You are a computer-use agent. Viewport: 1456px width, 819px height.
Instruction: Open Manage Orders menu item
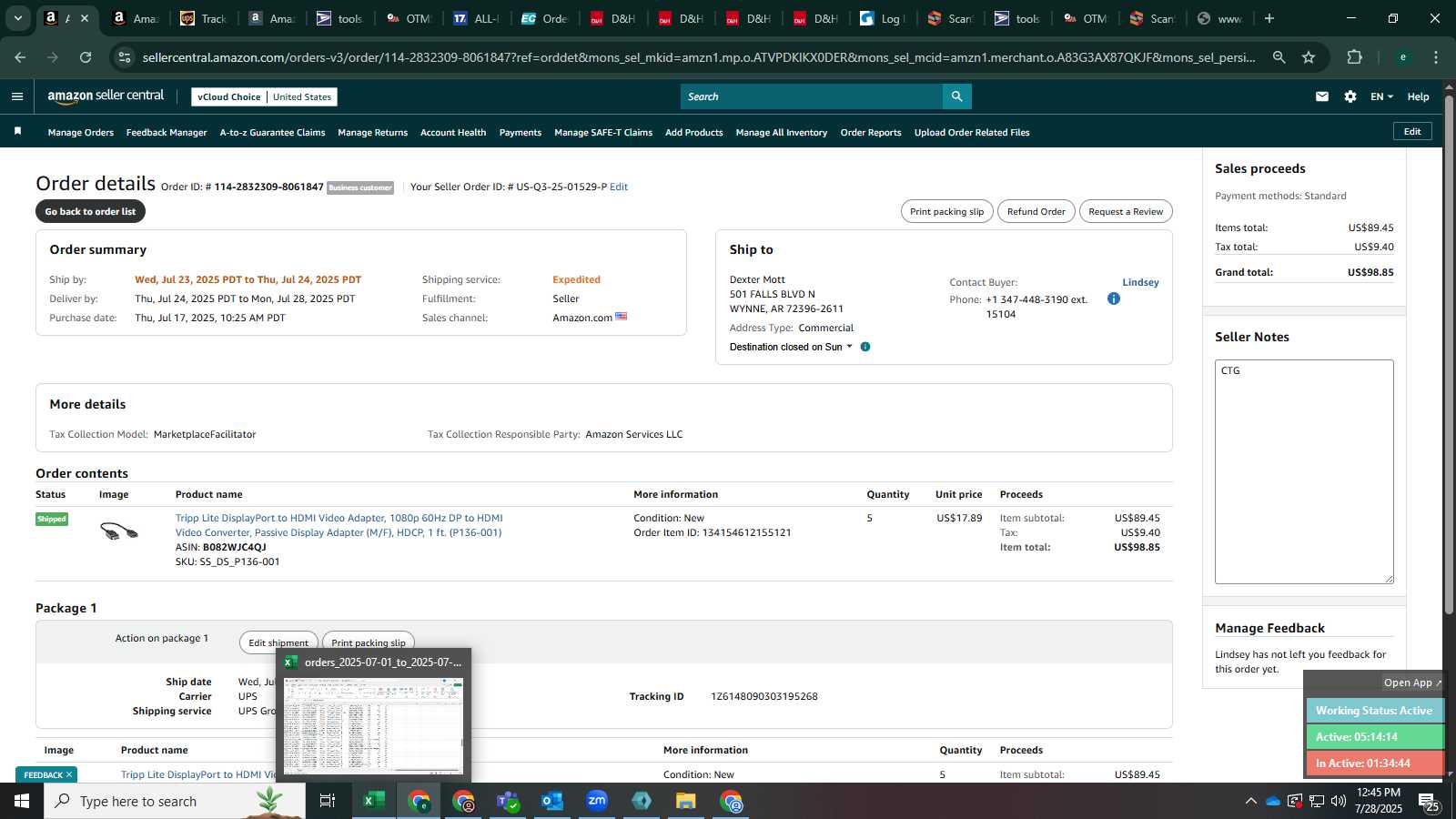(81, 133)
